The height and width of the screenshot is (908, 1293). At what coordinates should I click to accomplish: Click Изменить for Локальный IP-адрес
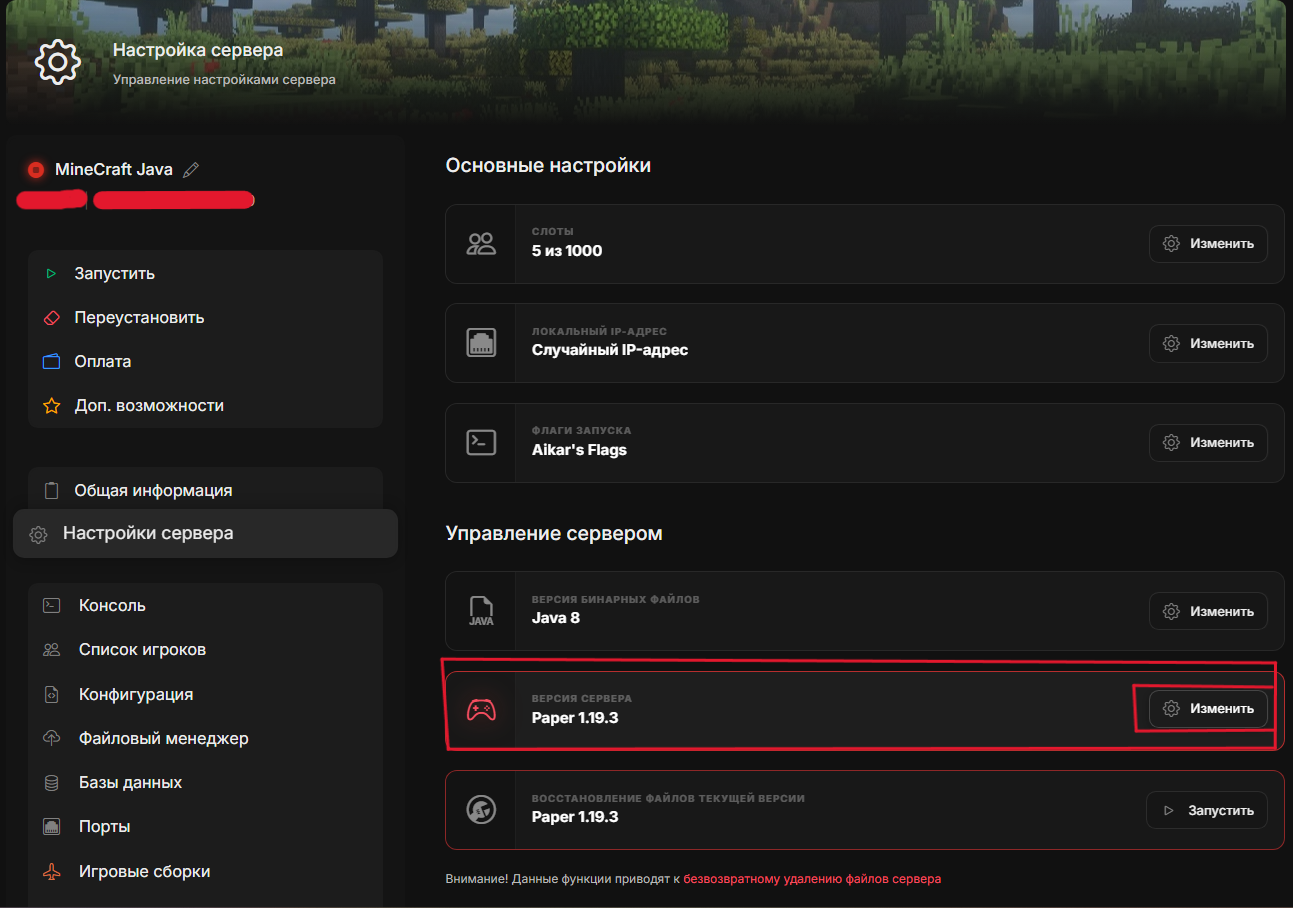pos(1208,343)
